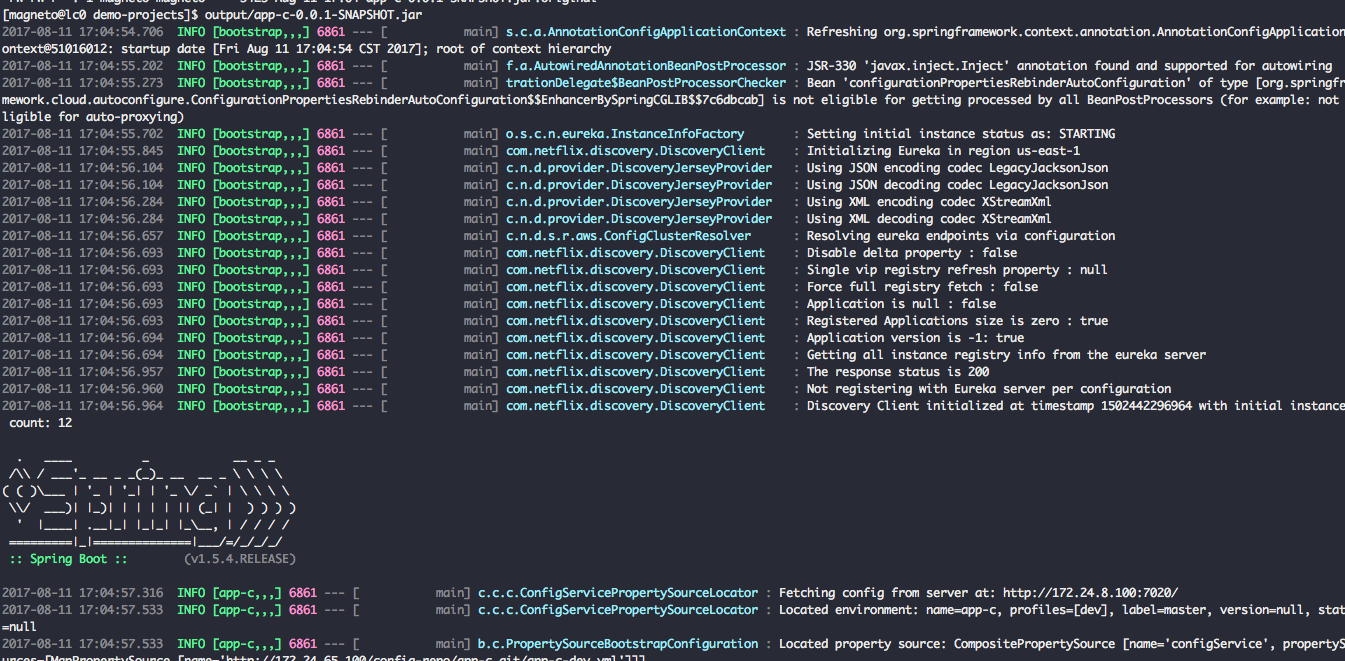Click the o.s.c.n.eureka.InstanceInfoFactory logger name
This screenshot has height=661, width=1345.
[625, 134]
